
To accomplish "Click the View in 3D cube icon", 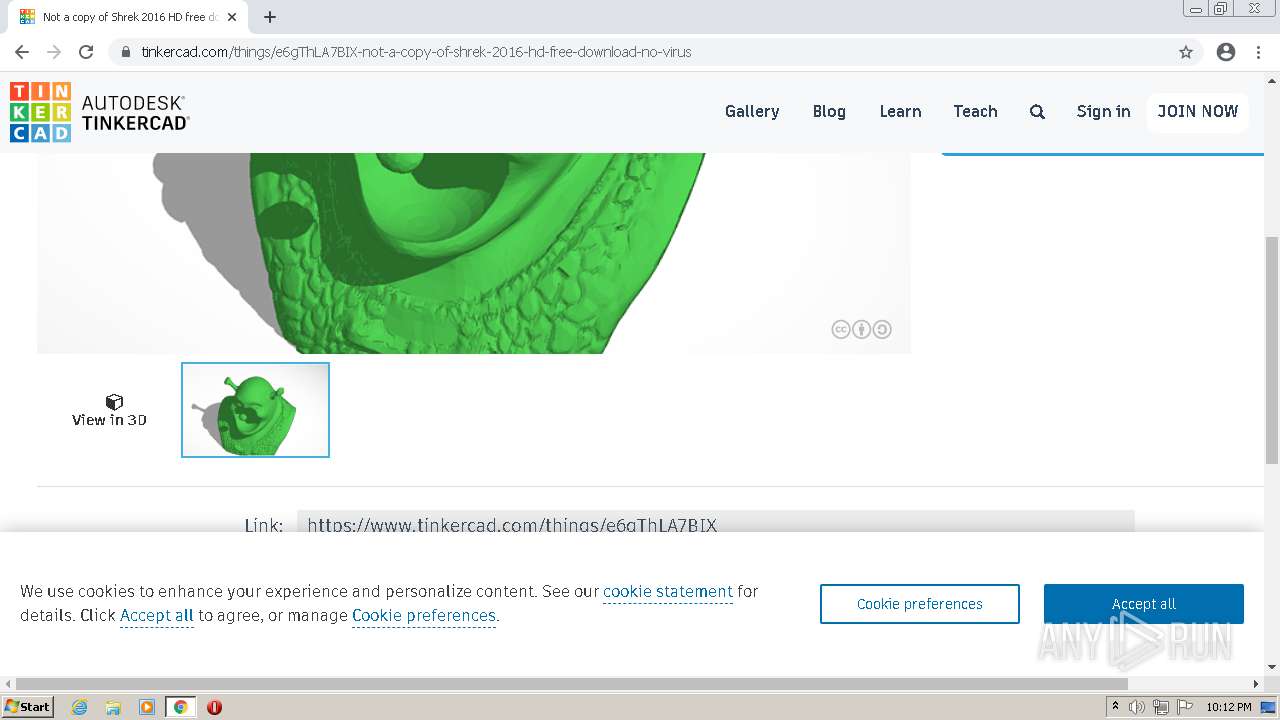I will click(114, 402).
